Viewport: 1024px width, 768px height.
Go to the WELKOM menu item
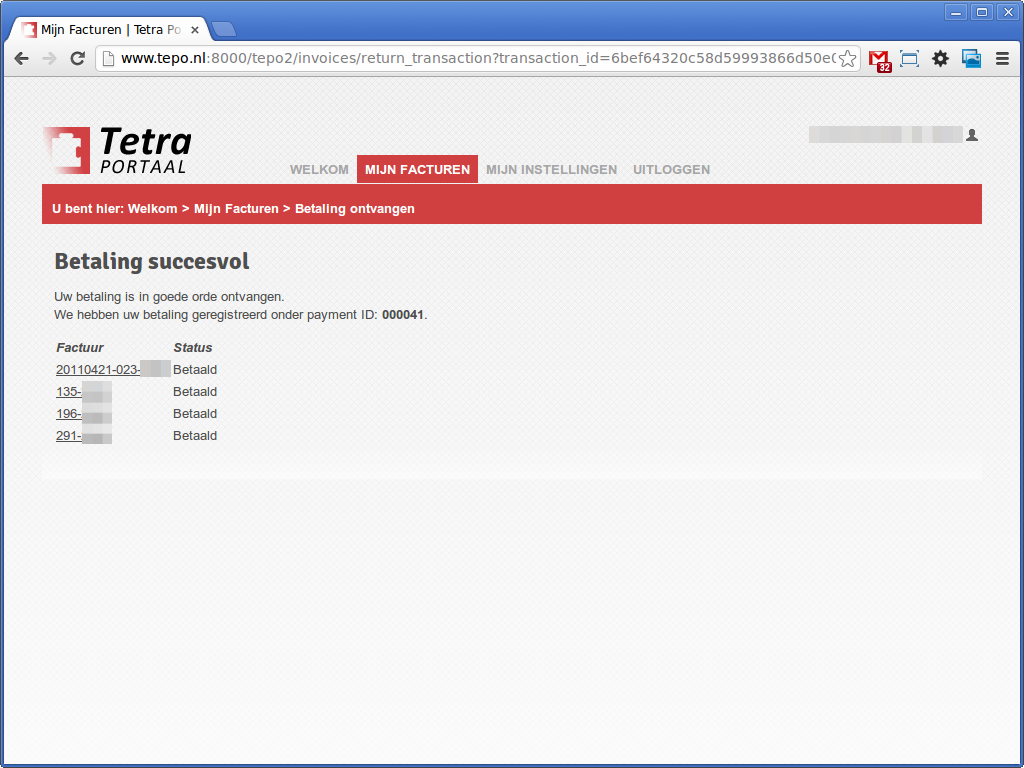pyautogui.click(x=319, y=170)
